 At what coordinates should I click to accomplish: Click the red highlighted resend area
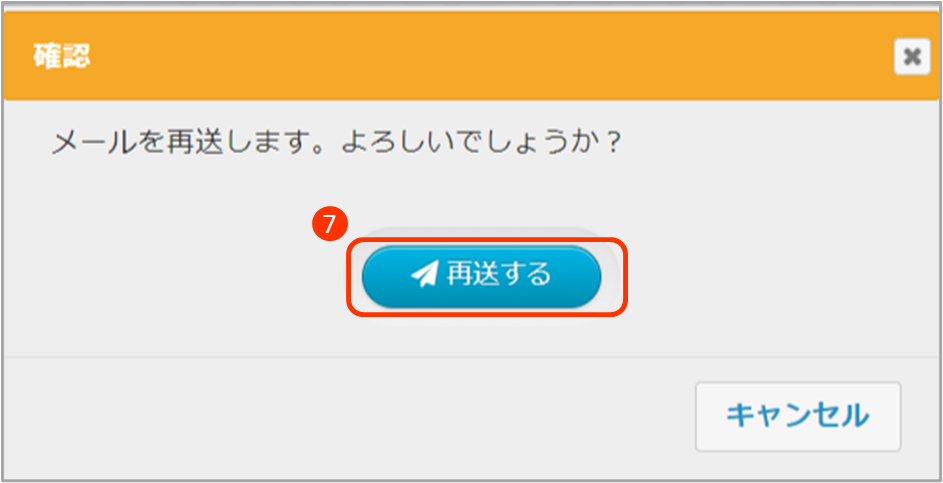487,277
